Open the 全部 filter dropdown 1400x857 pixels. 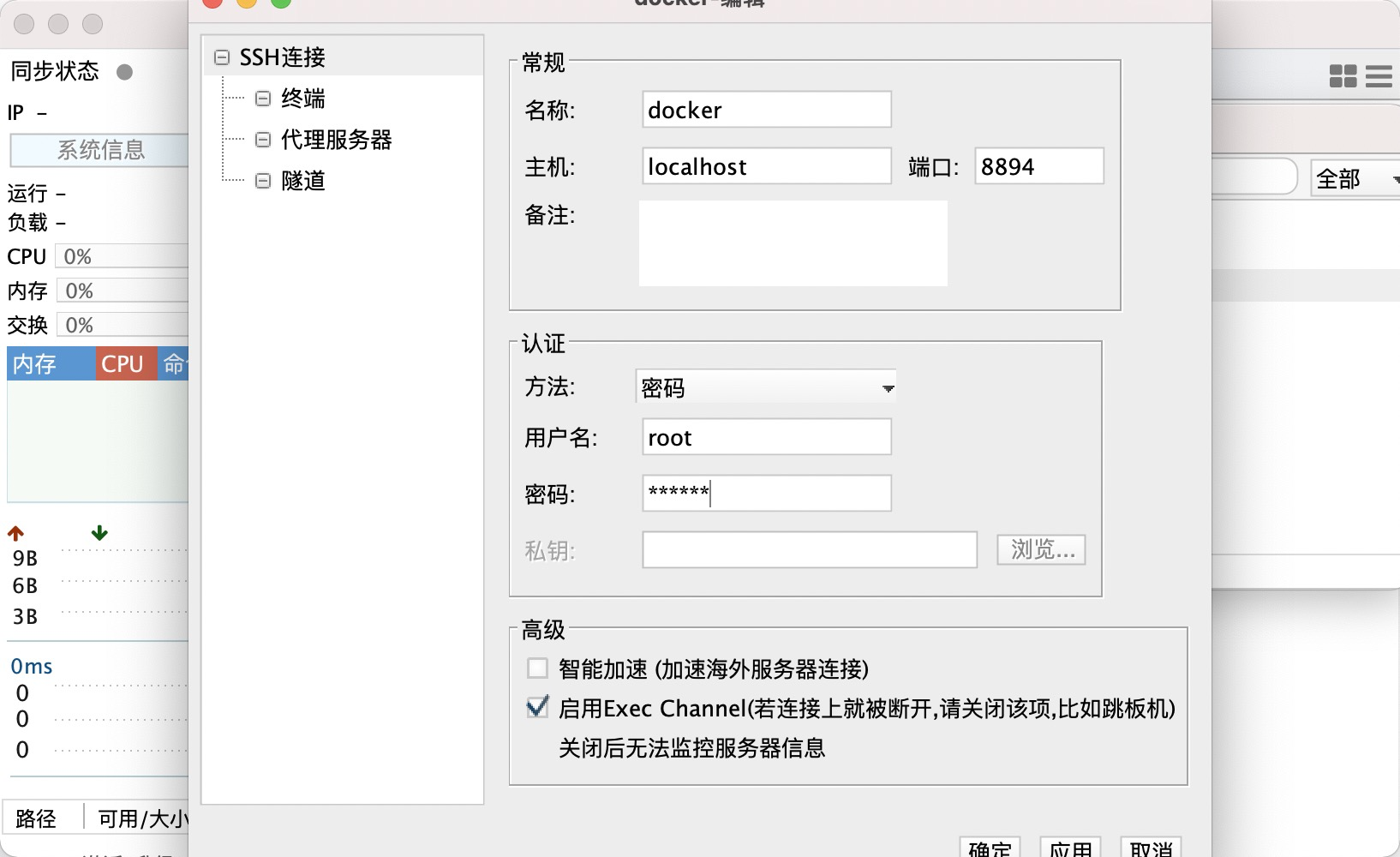pos(1354,179)
